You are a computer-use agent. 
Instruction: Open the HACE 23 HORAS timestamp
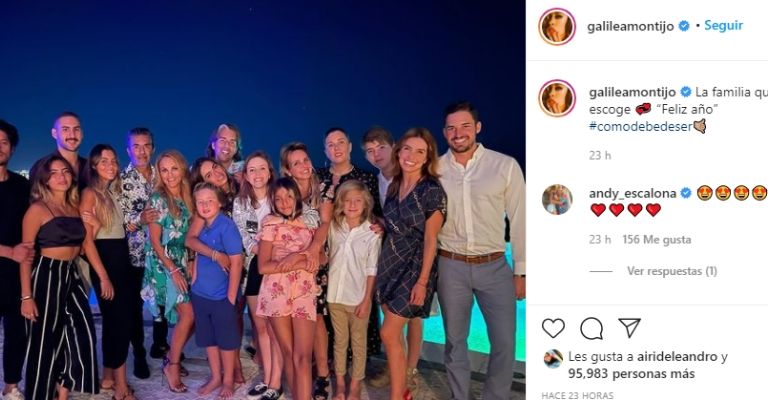(577, 396)
